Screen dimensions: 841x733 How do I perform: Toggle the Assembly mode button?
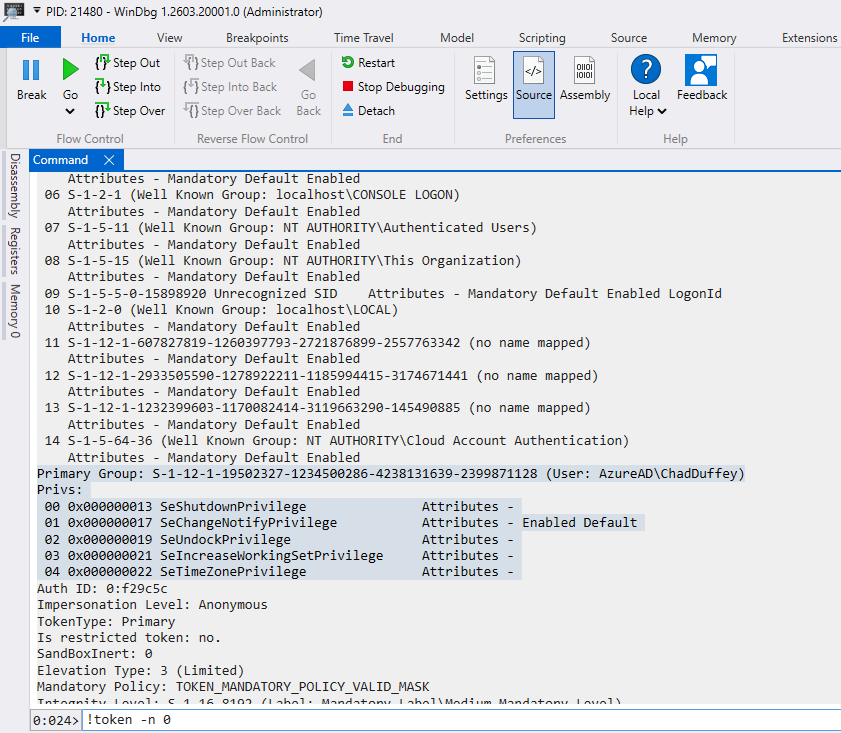tap(585, 79)
